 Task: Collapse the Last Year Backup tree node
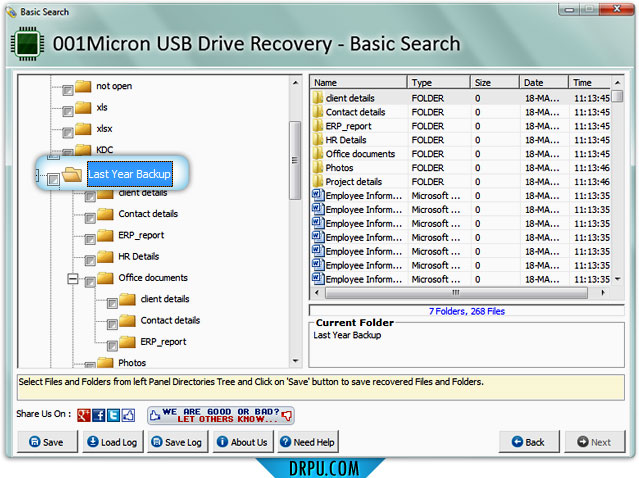point(37,175)
